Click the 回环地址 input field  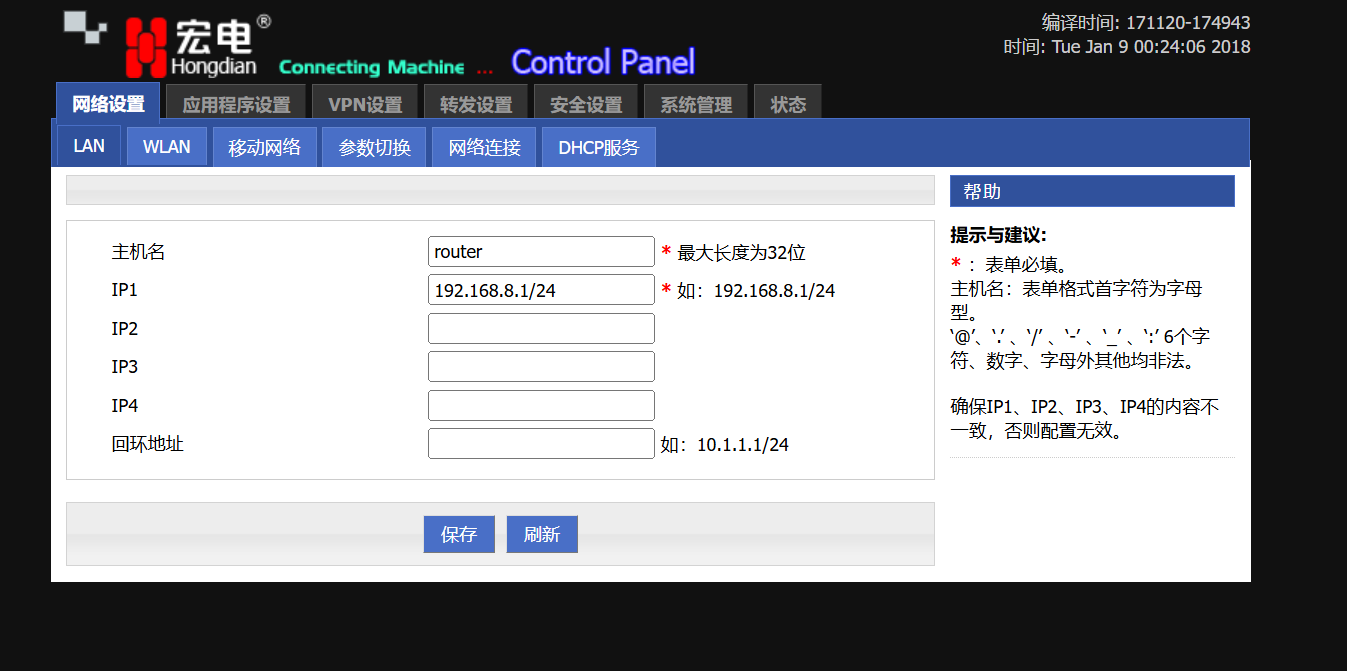541,444
